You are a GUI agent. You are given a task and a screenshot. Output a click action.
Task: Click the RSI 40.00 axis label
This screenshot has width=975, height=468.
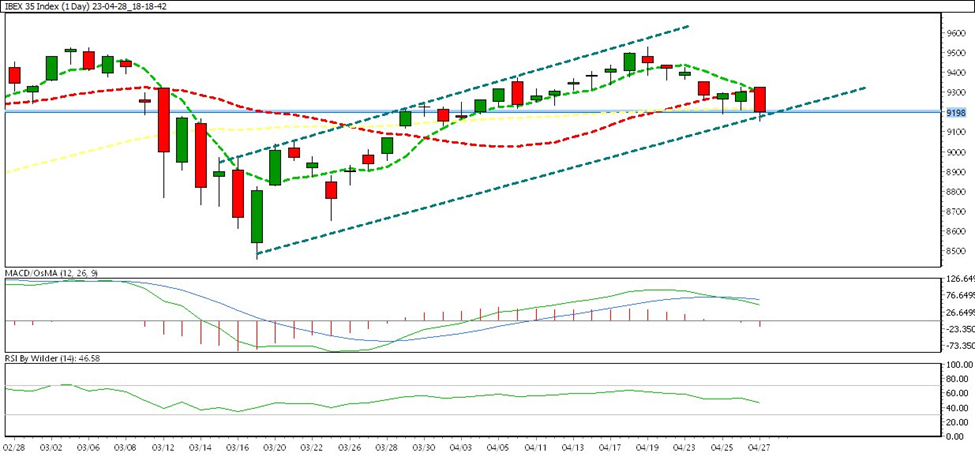960,408
